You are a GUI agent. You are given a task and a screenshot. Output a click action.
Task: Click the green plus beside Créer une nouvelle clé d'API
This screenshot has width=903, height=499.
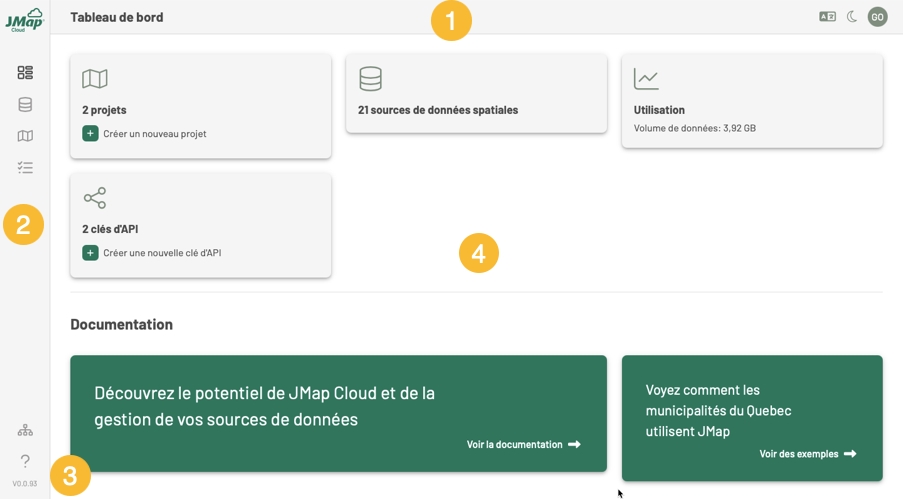[90, 253]
